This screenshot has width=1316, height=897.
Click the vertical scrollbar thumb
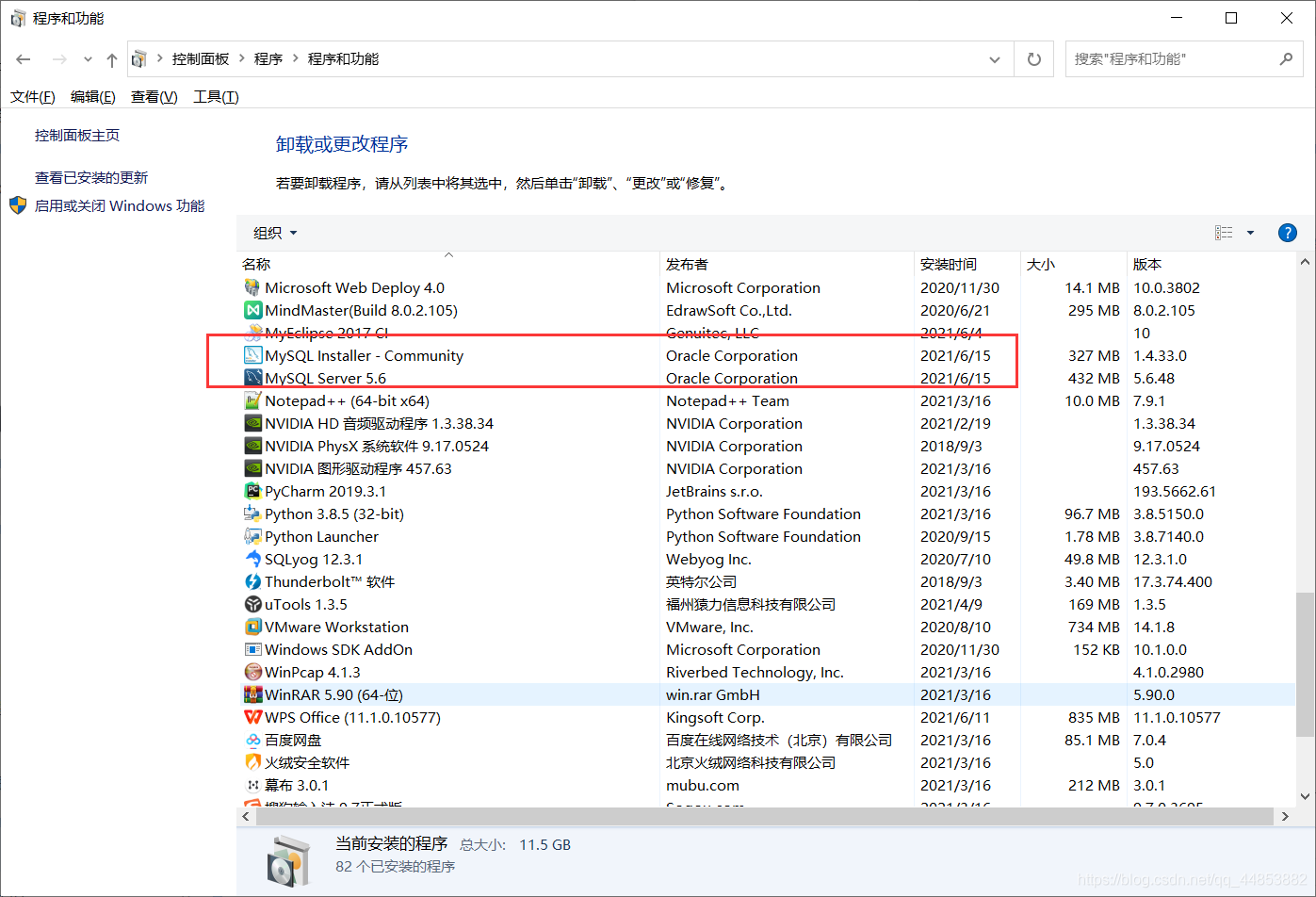pos(1305,664)
